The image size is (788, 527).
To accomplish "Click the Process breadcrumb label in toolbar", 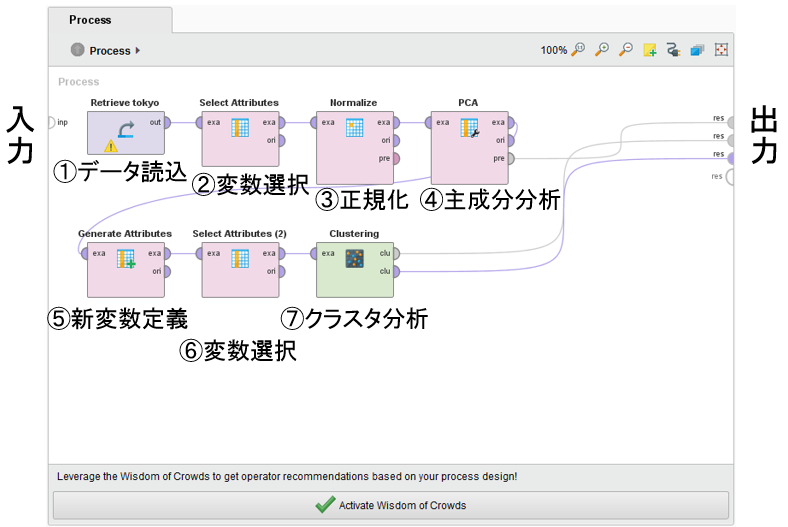I will [110, 50].
